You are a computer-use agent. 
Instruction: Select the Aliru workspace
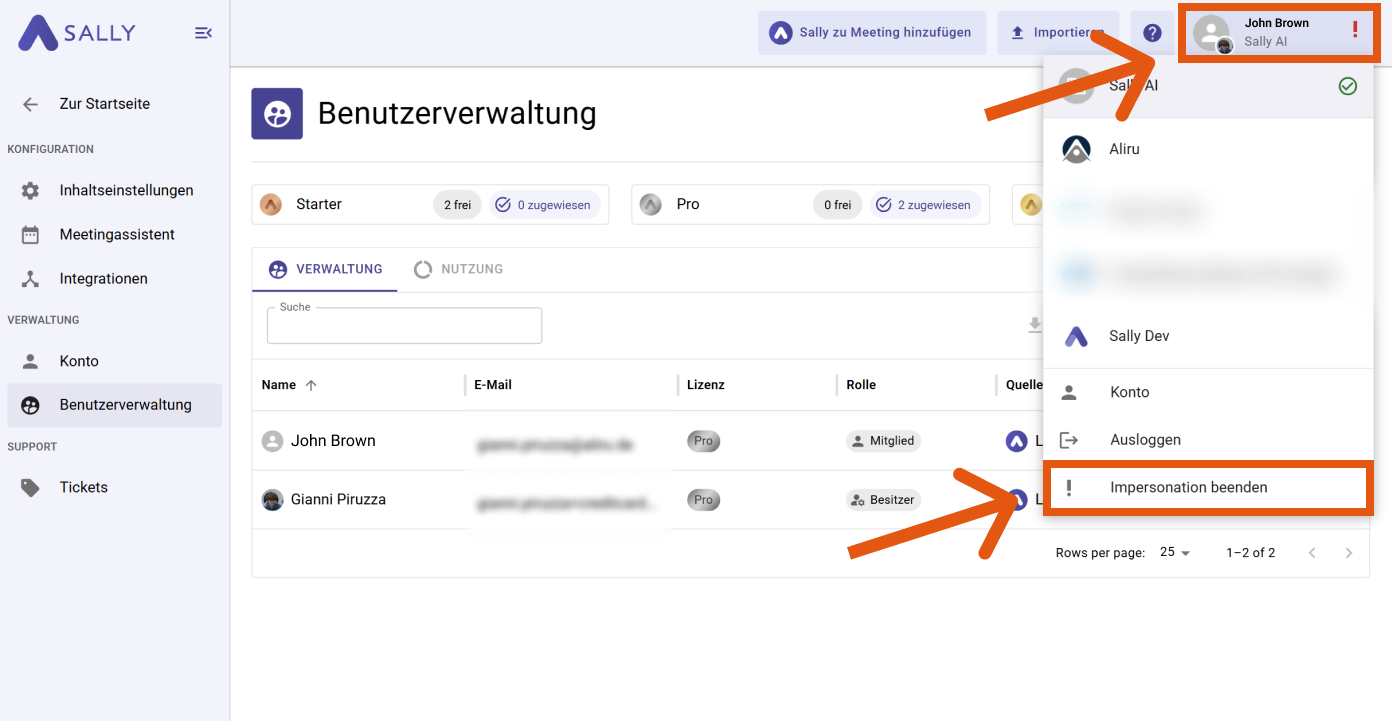tap(1124, 149)
